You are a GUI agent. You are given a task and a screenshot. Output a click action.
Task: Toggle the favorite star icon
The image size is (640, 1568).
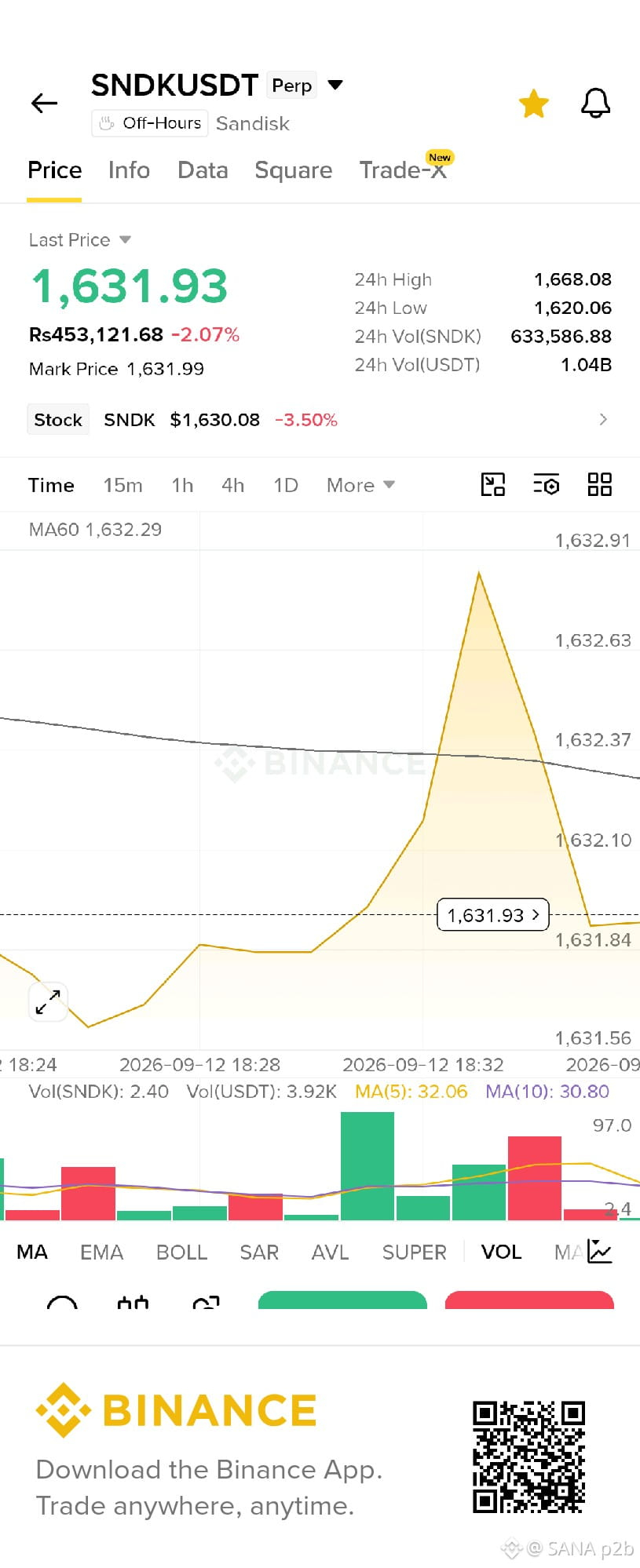tap(534, 104)
